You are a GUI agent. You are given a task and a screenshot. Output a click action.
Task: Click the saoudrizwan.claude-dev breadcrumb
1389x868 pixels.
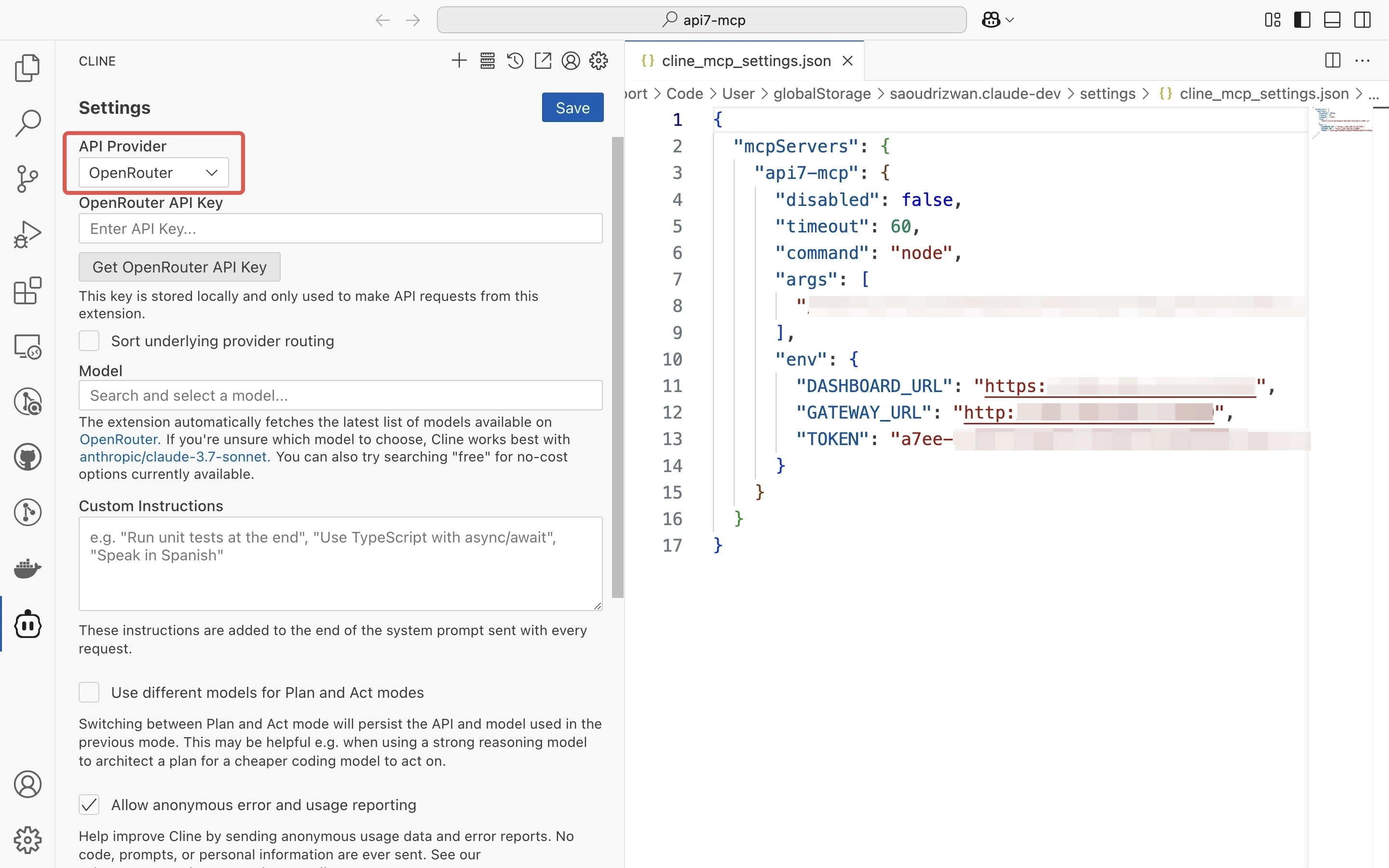click(x=975, y=94)
